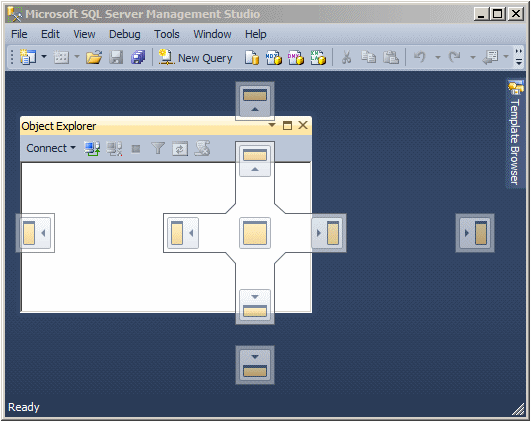This screenshot has width=531, height=422.
Task: Open the Edit menu
Action: 50,34
